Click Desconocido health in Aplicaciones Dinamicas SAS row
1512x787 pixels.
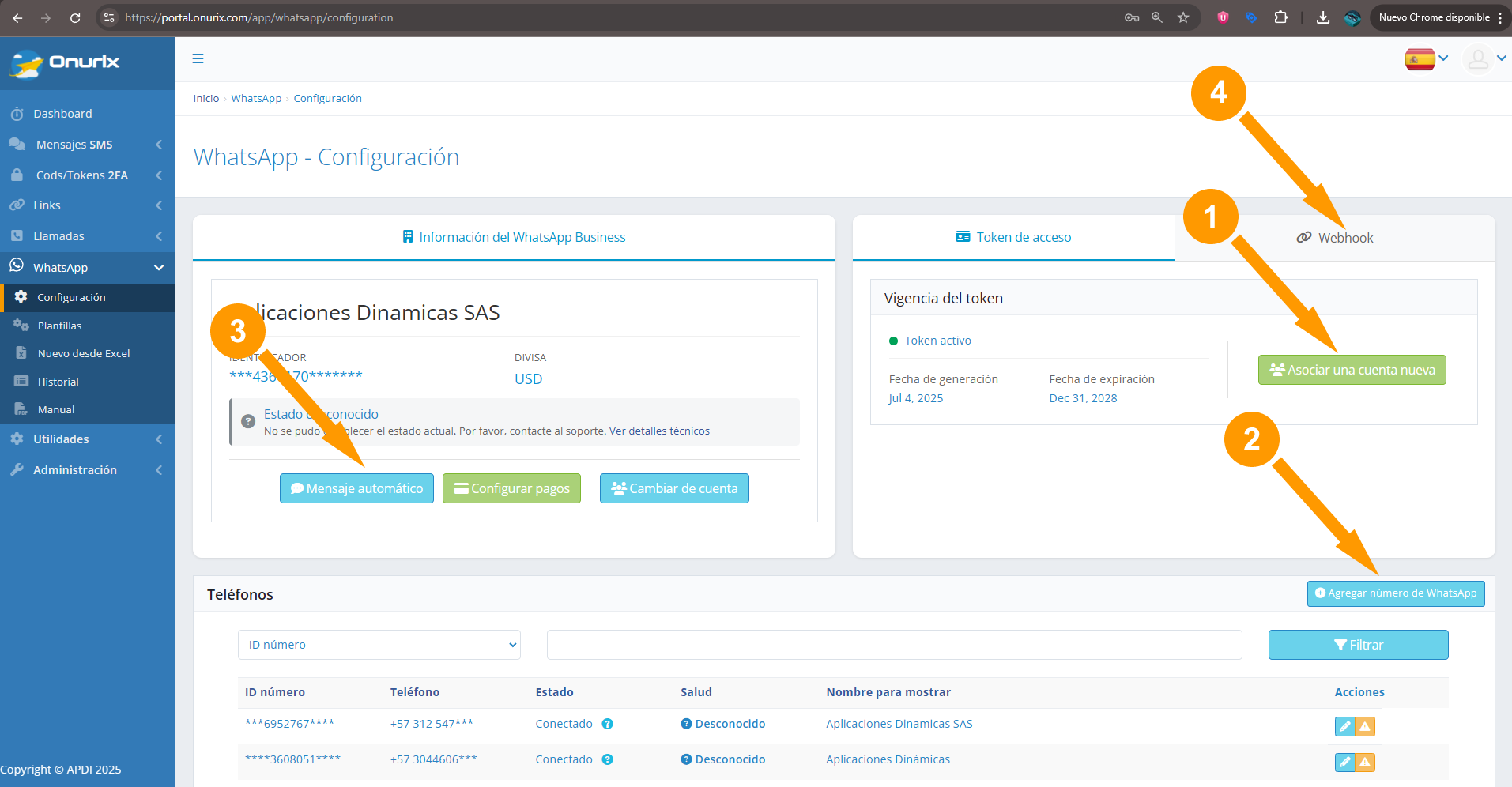723,724
